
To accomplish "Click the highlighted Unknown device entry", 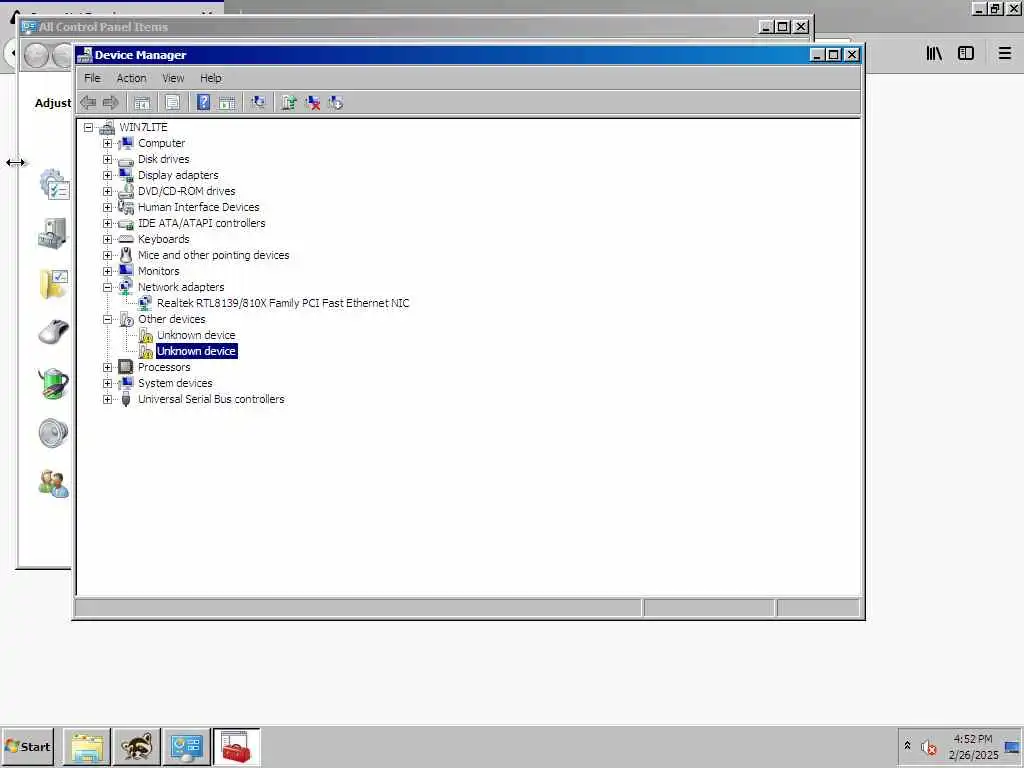I will point(196,351).
